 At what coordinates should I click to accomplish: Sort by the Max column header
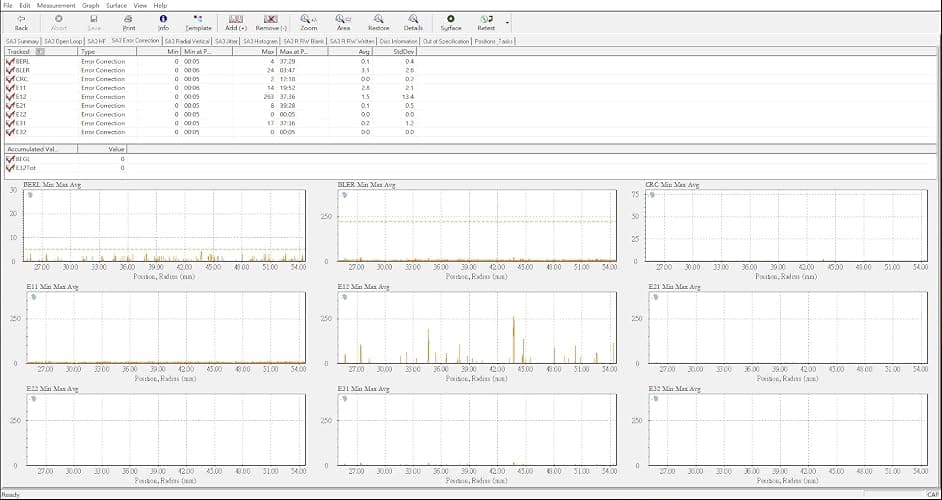254,52
